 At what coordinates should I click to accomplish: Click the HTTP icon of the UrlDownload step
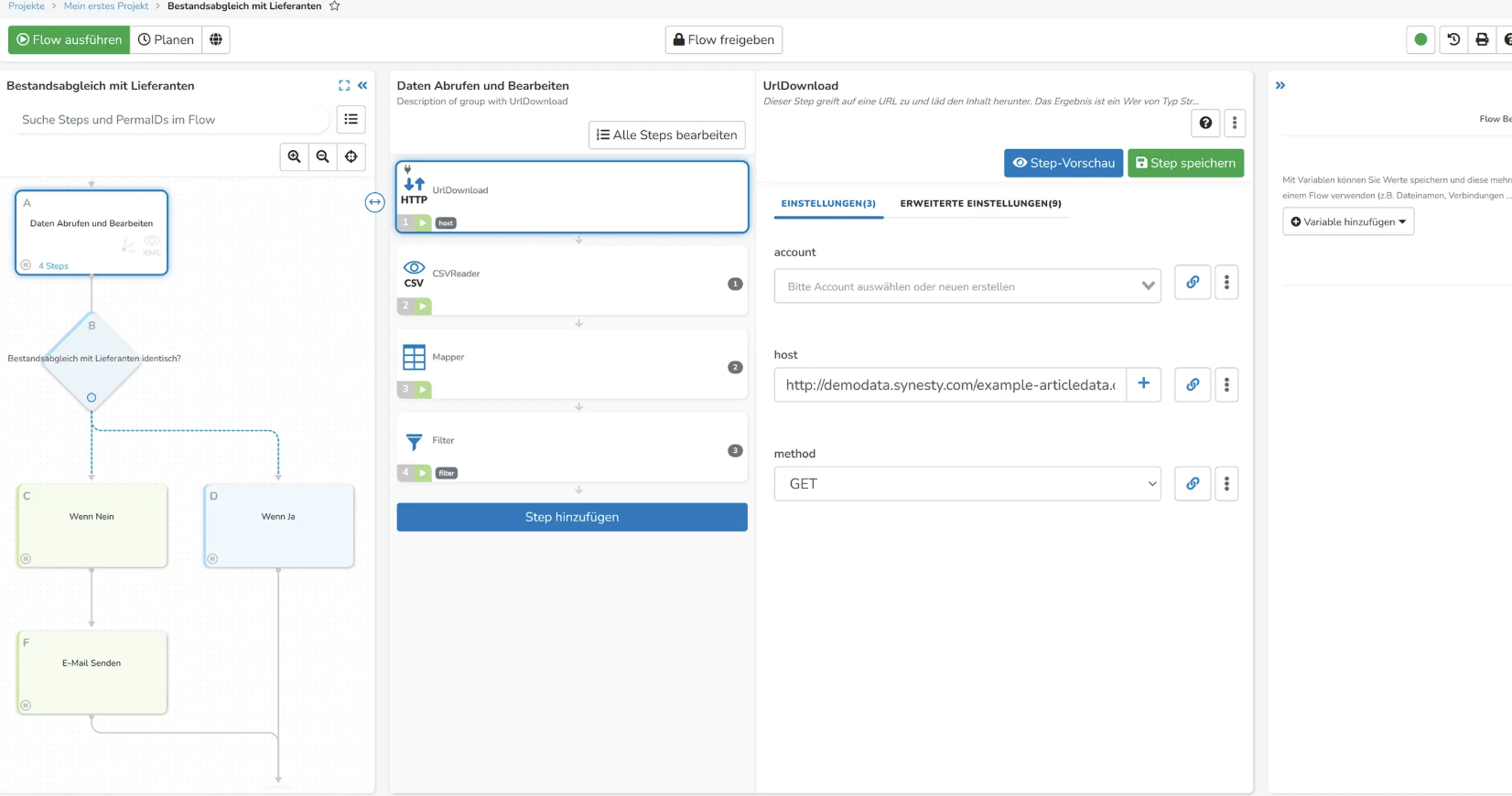(414, 189)
